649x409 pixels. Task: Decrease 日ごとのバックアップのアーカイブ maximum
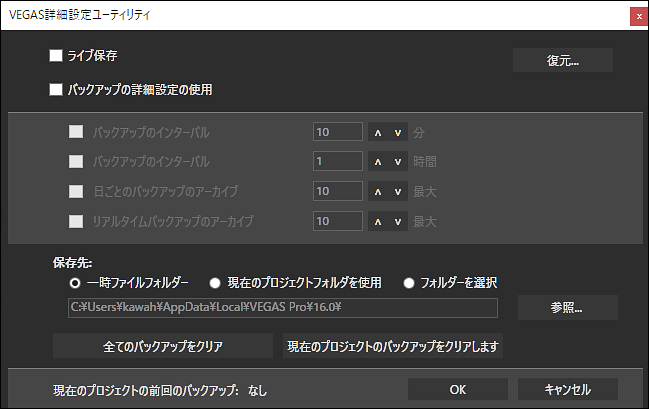(398, 191)
